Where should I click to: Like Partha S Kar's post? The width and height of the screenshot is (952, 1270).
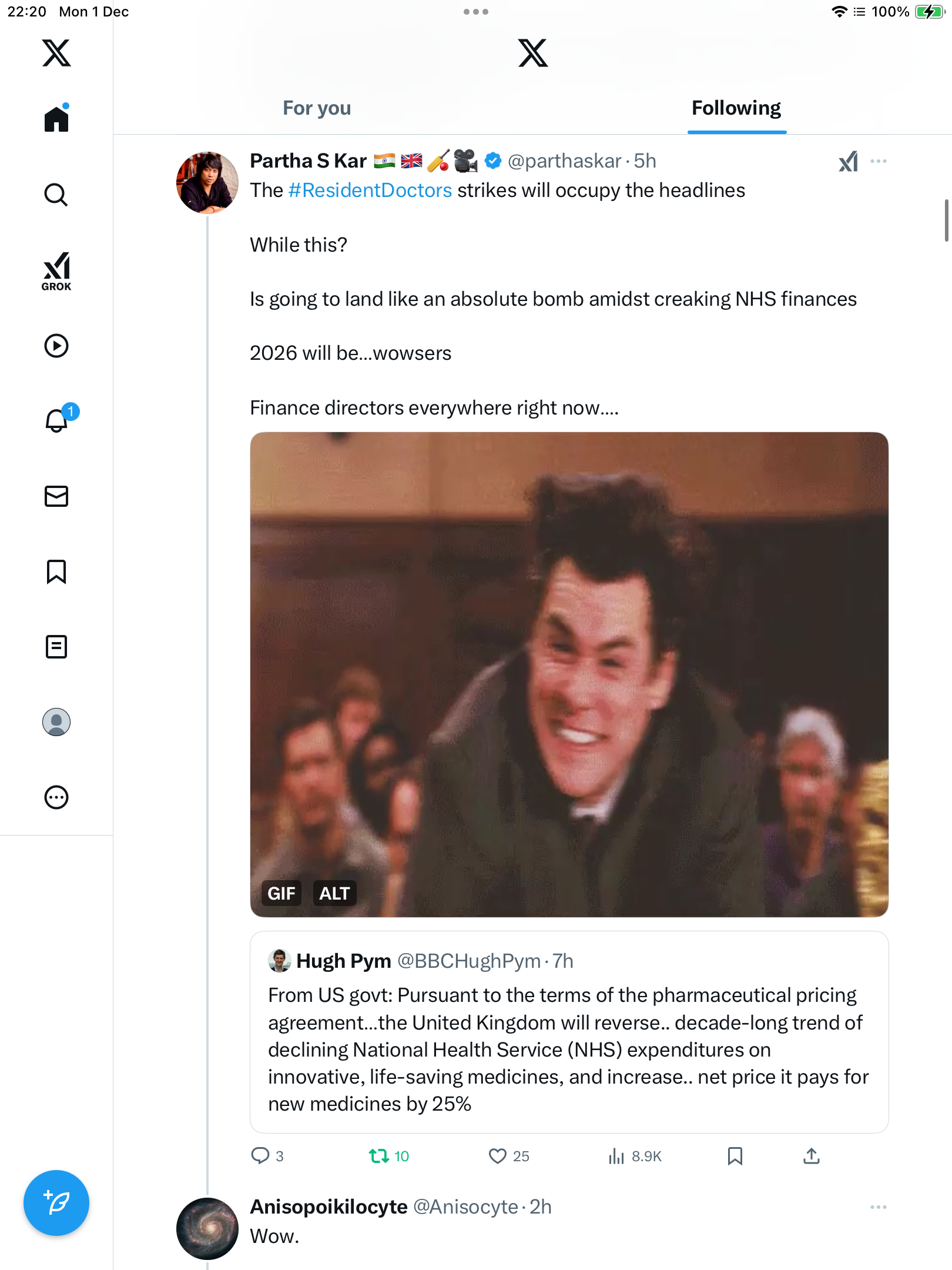(498, 1156)
